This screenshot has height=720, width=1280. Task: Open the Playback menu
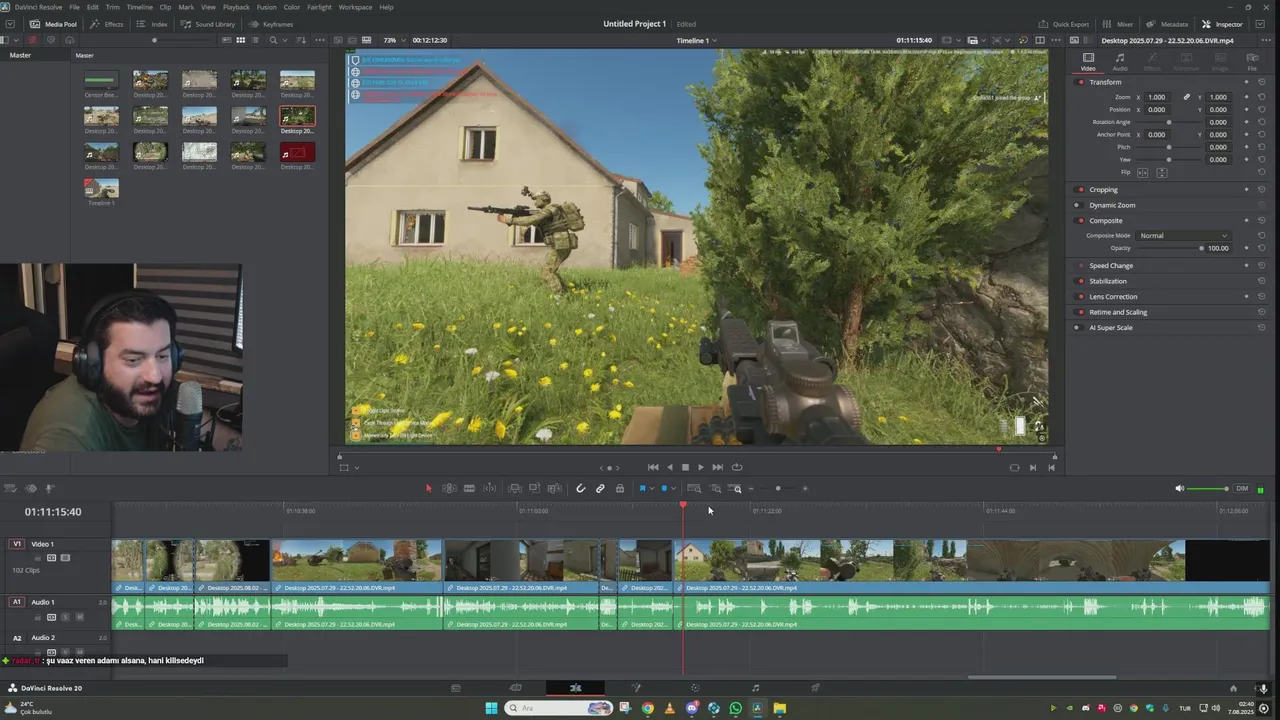point(236,7)
